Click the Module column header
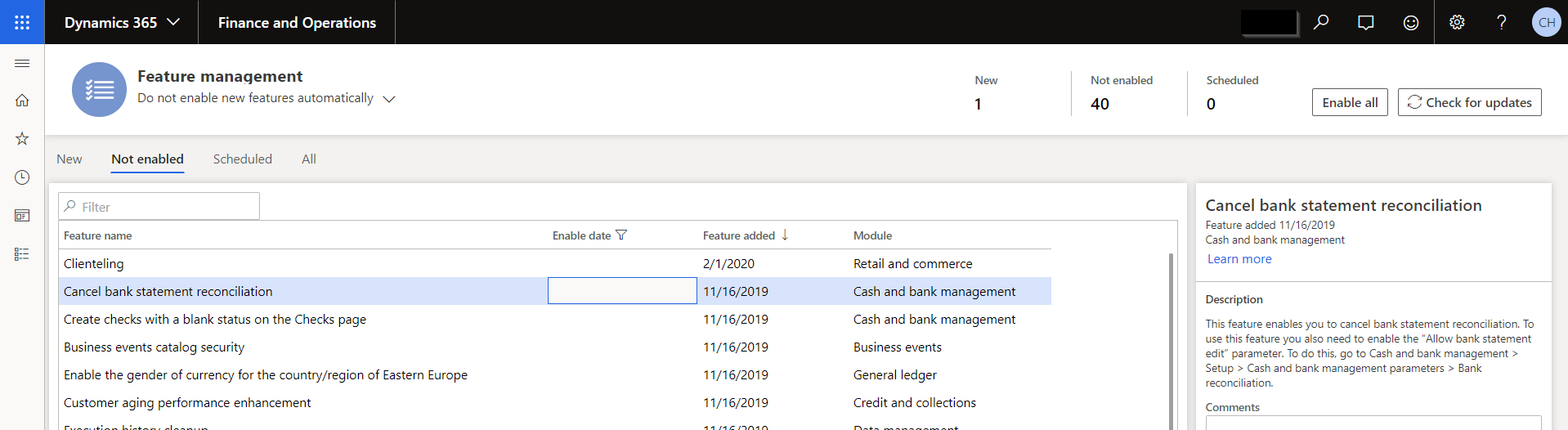This screenshot has width=1568, height=430. pos(873,235)
